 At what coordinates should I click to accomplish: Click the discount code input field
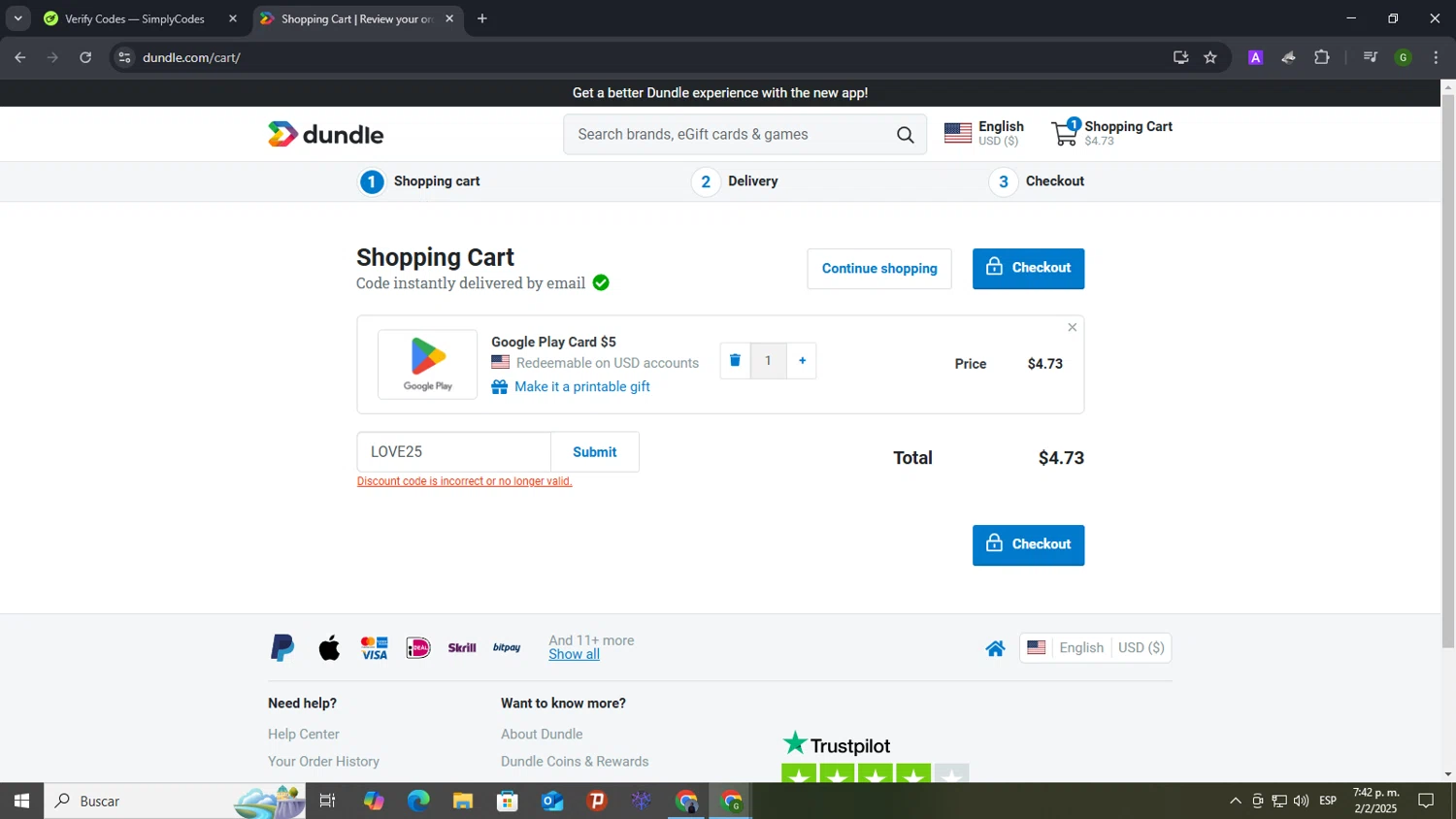tap(454, 452)
